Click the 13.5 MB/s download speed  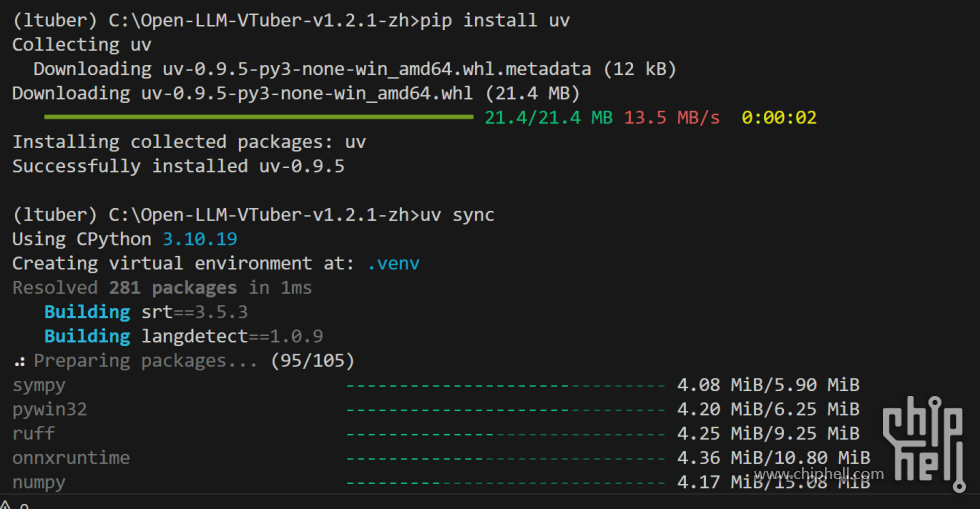671,118
